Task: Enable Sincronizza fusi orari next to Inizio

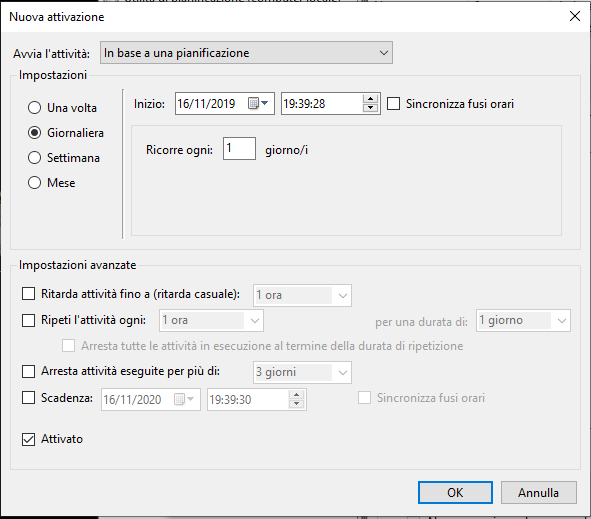Action: point(393,104)
